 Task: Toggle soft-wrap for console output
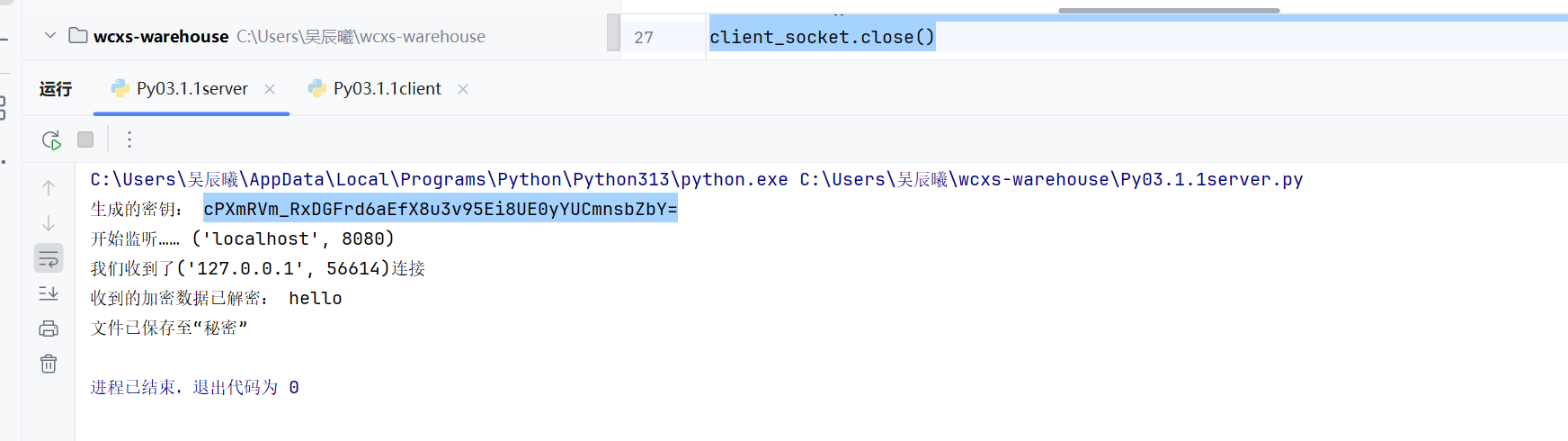click(49, 259)
